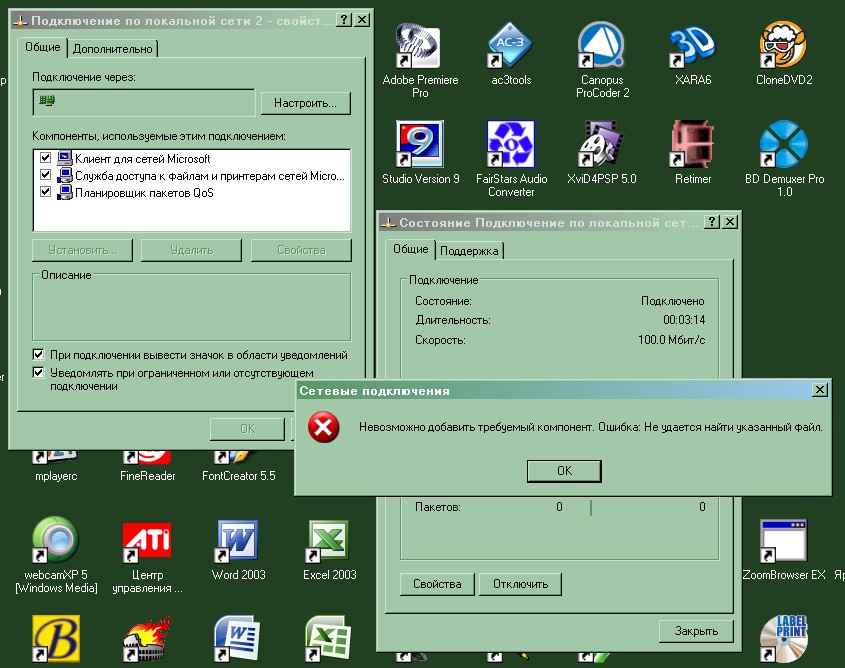This screenshot has width=845, height=668.
Task: Select the Общие tab in properties window
Action: tap(43, 47)
